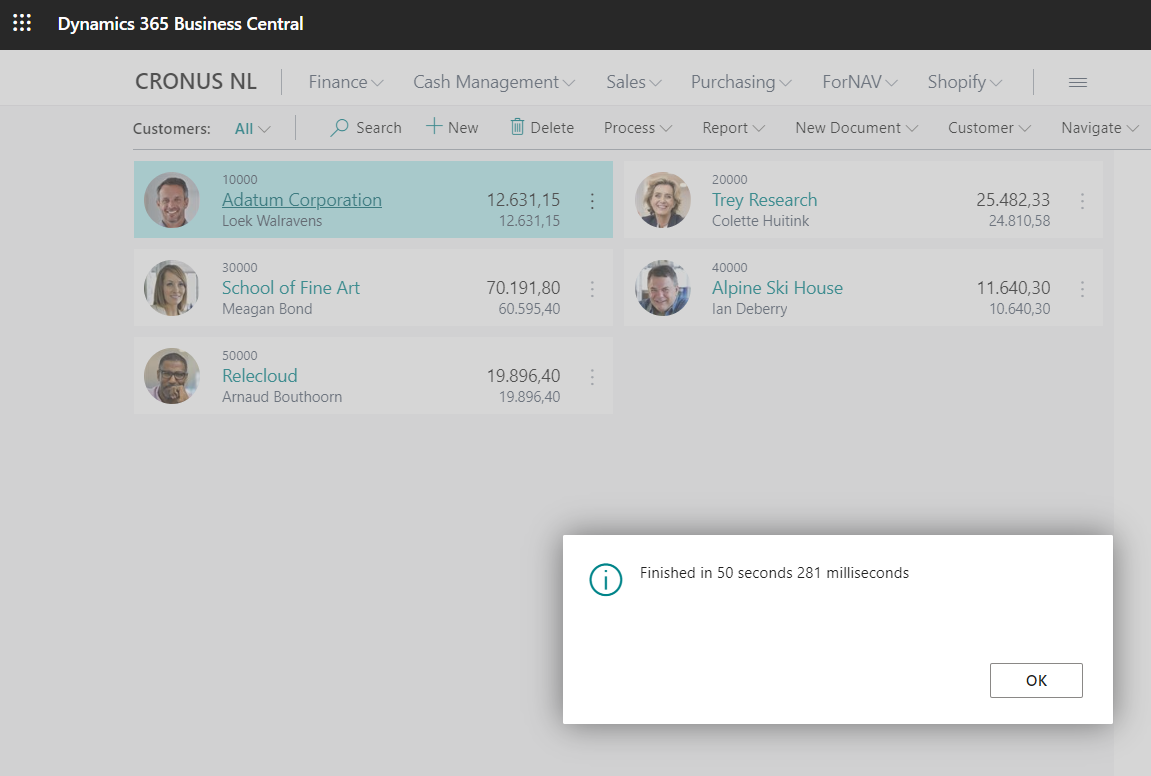This screenshot has width=1151, height=776.
Task: Open Trey Research's three-dot menu
Action: 1082,201
